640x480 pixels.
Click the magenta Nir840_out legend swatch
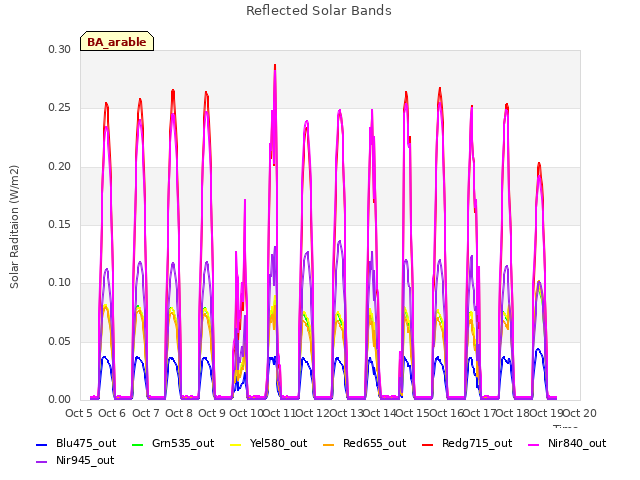click(533, 444)
